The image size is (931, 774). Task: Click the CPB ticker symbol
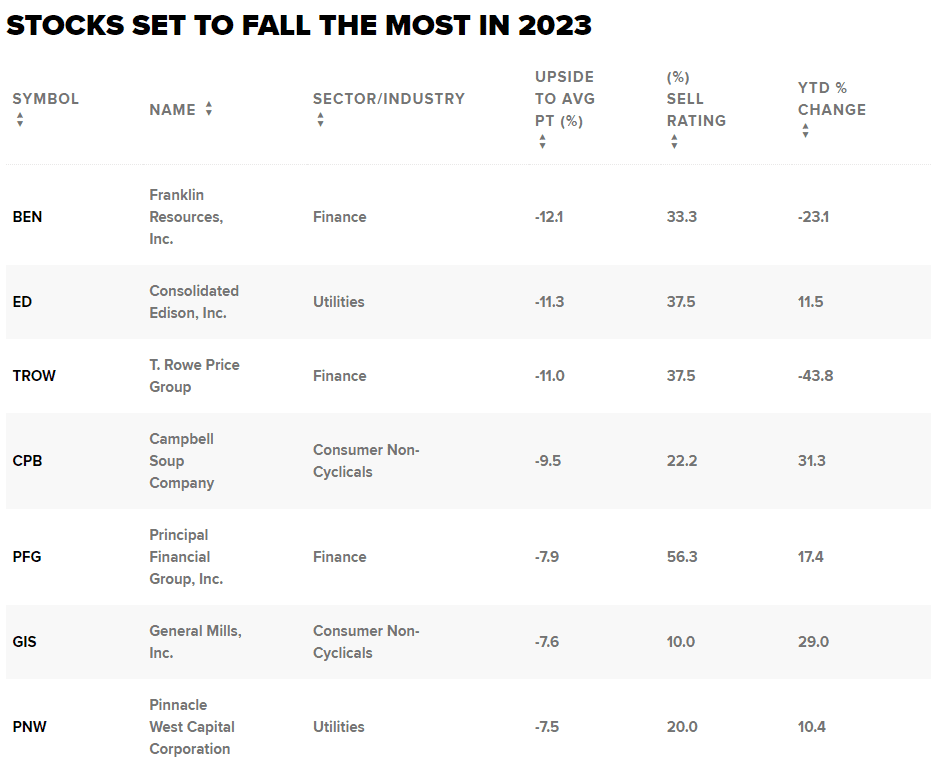pos(27,461)
